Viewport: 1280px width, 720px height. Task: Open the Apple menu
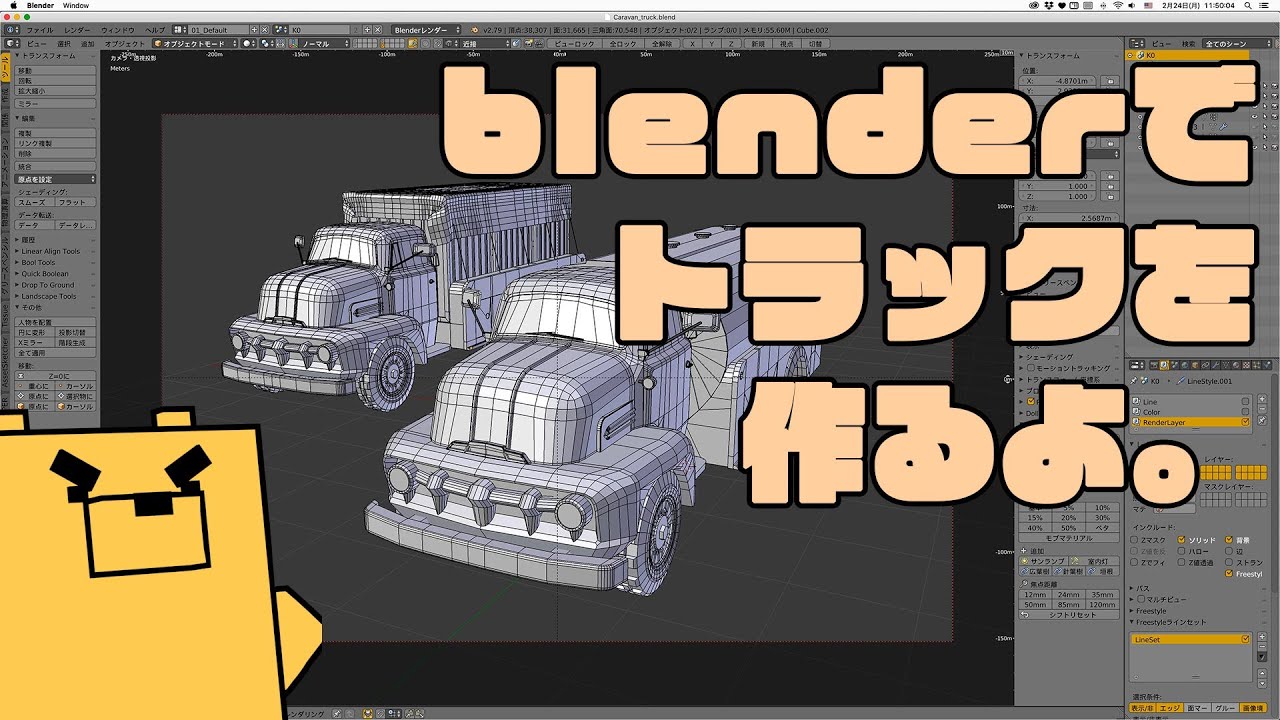point(13,5)
